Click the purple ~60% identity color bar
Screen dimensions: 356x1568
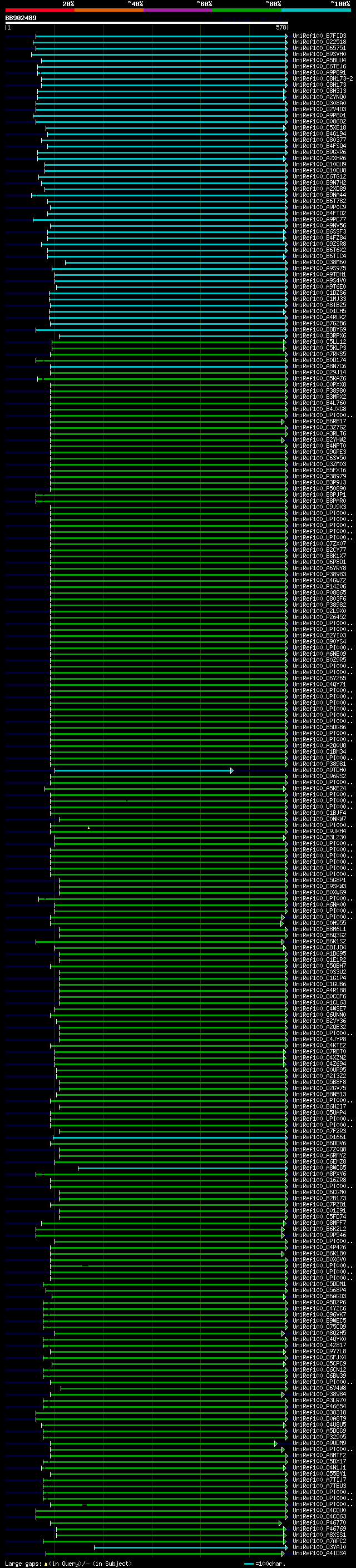coord(179,10)
